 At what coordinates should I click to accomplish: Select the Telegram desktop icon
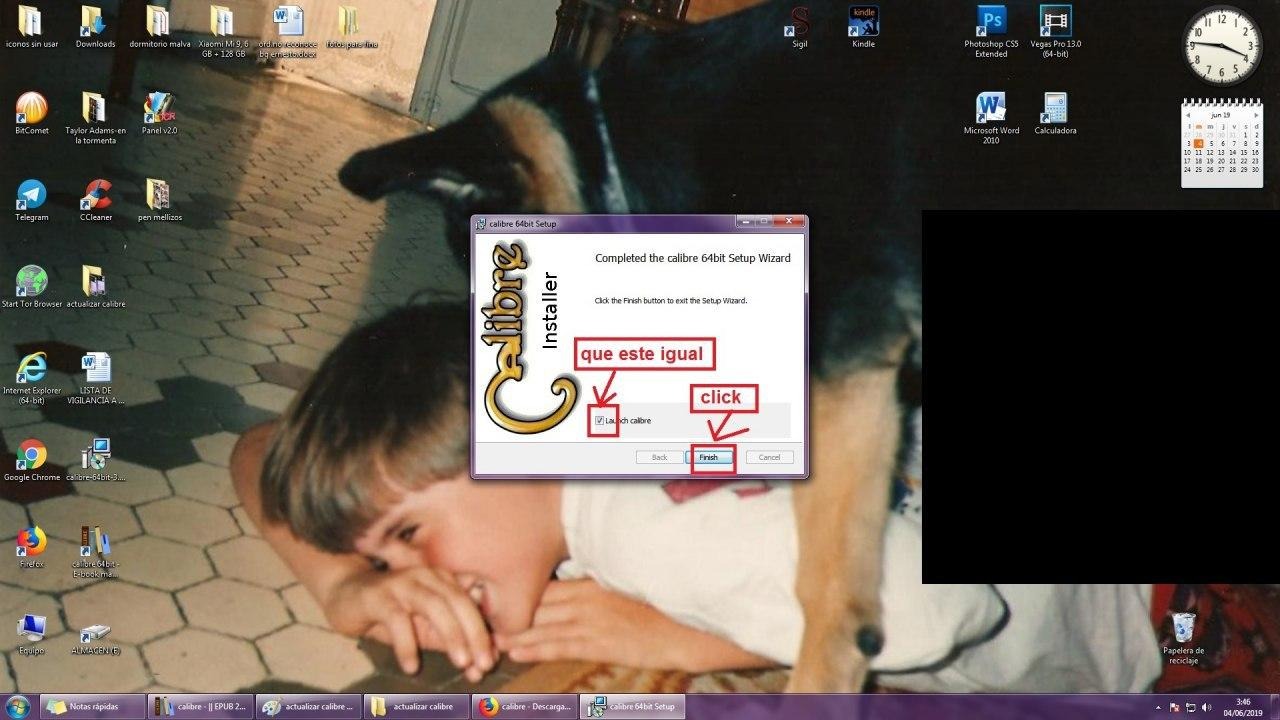[x=32, y=200]
